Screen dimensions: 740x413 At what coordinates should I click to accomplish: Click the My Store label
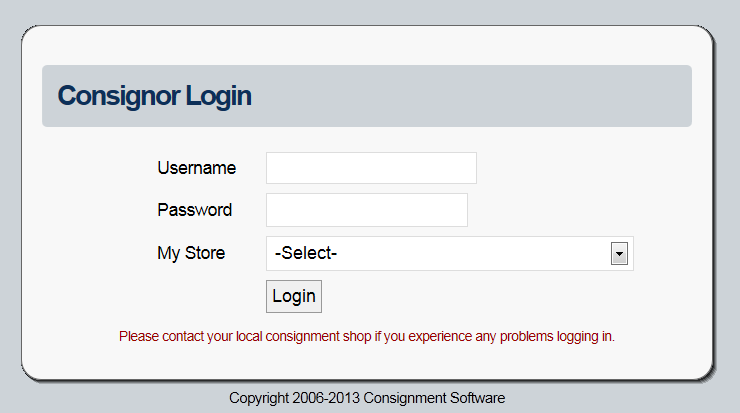coord(191,253)
